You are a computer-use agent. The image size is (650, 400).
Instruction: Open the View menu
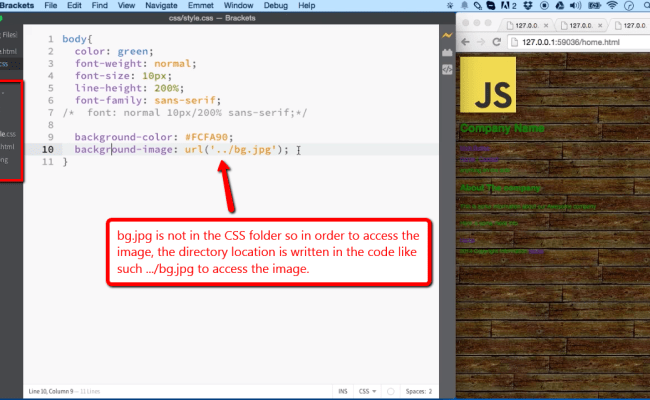click(126, 5)
